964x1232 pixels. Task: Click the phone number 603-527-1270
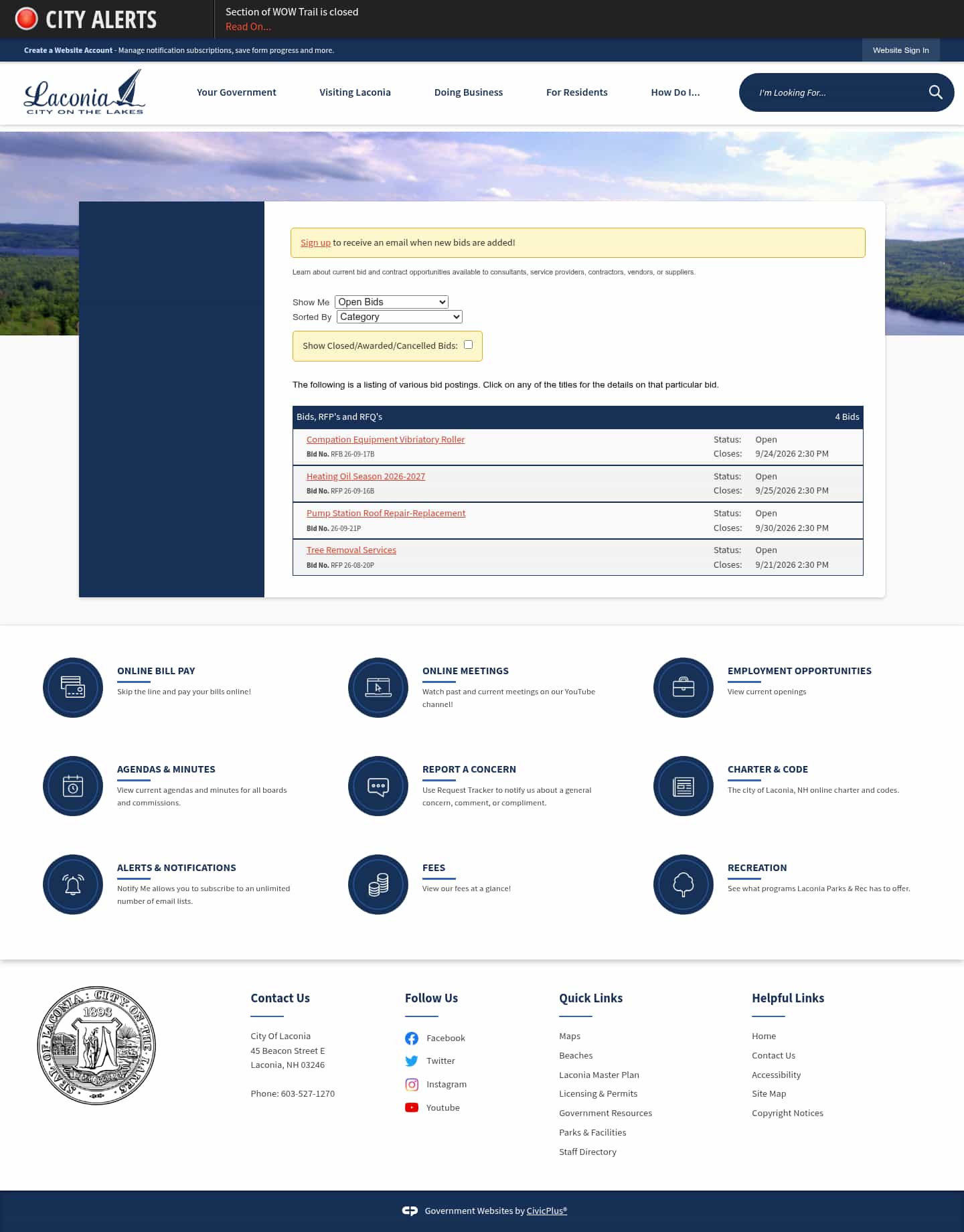pos(308,1094)
